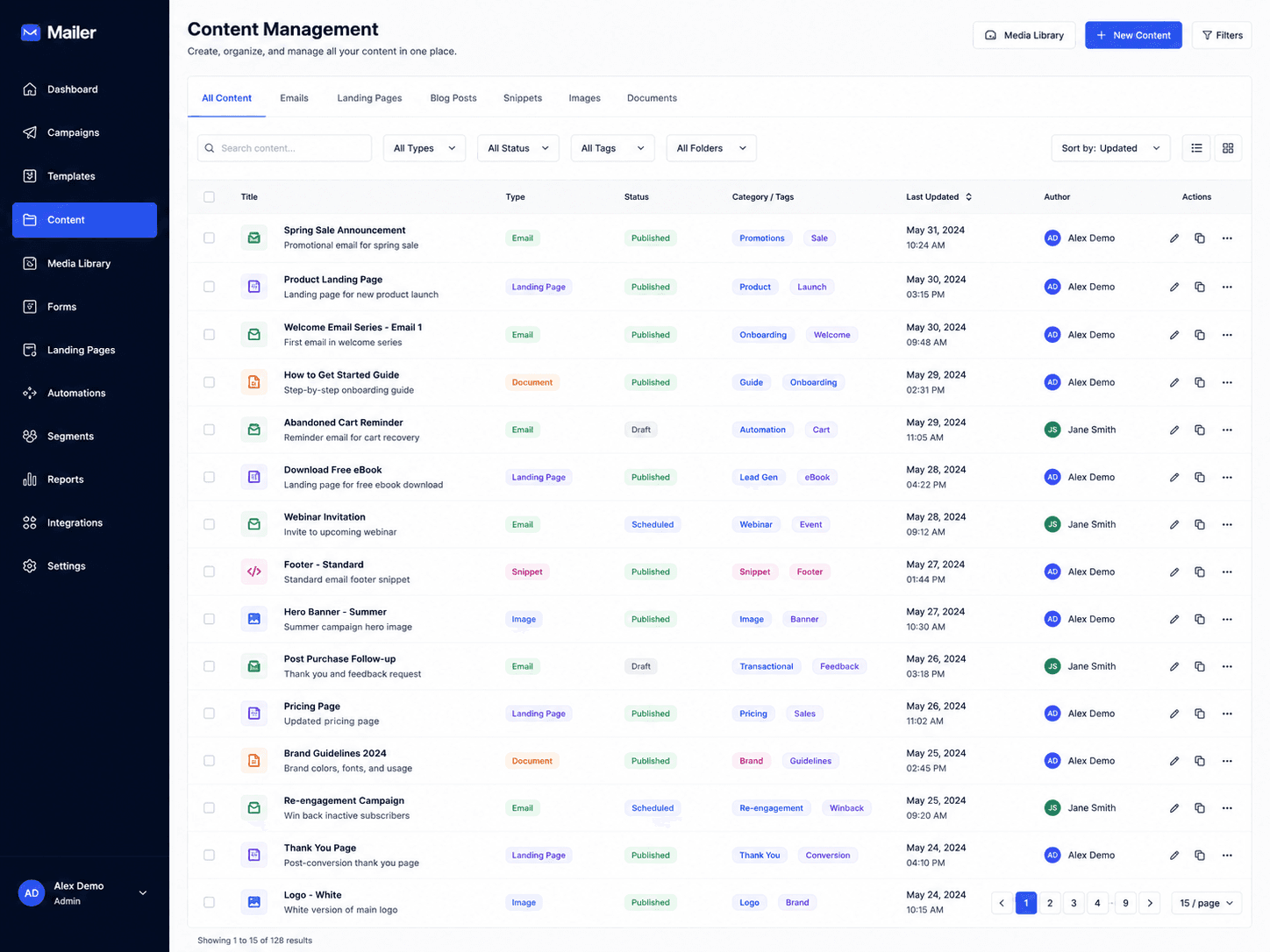
Task: Open the Blog Posts tab
Action: click(453, 98)
